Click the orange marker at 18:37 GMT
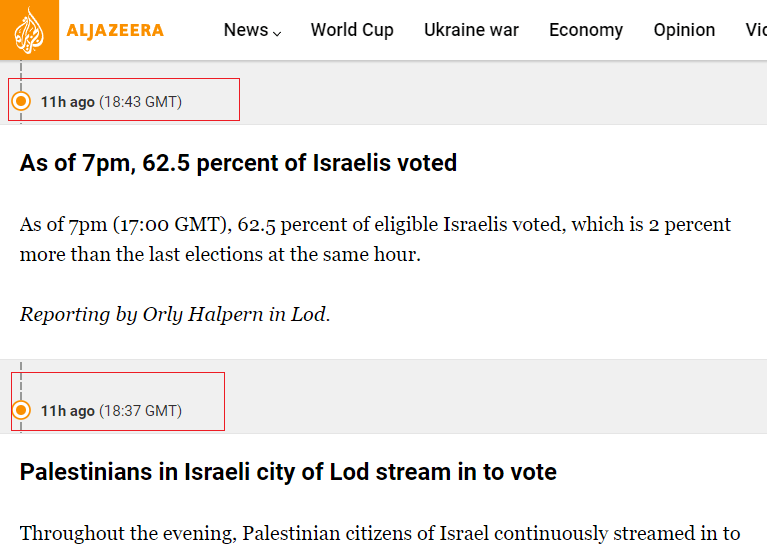767x546 pixels. tap(21, 410)
